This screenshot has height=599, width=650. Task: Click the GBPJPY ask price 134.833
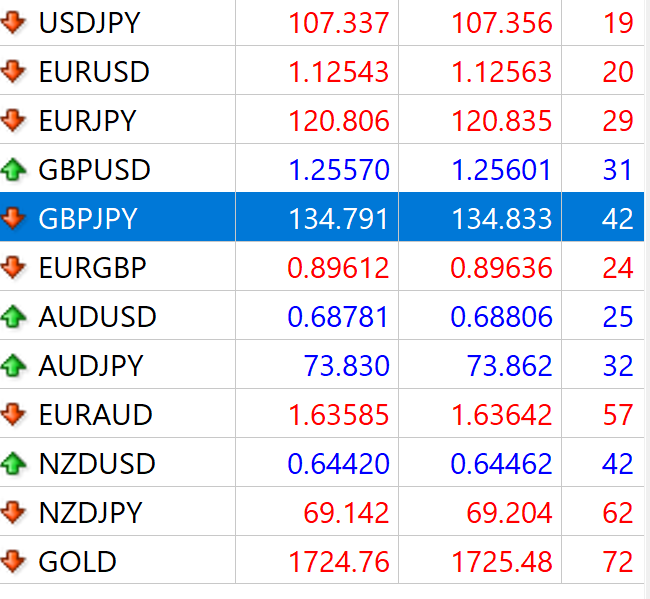tap(502, 219)
